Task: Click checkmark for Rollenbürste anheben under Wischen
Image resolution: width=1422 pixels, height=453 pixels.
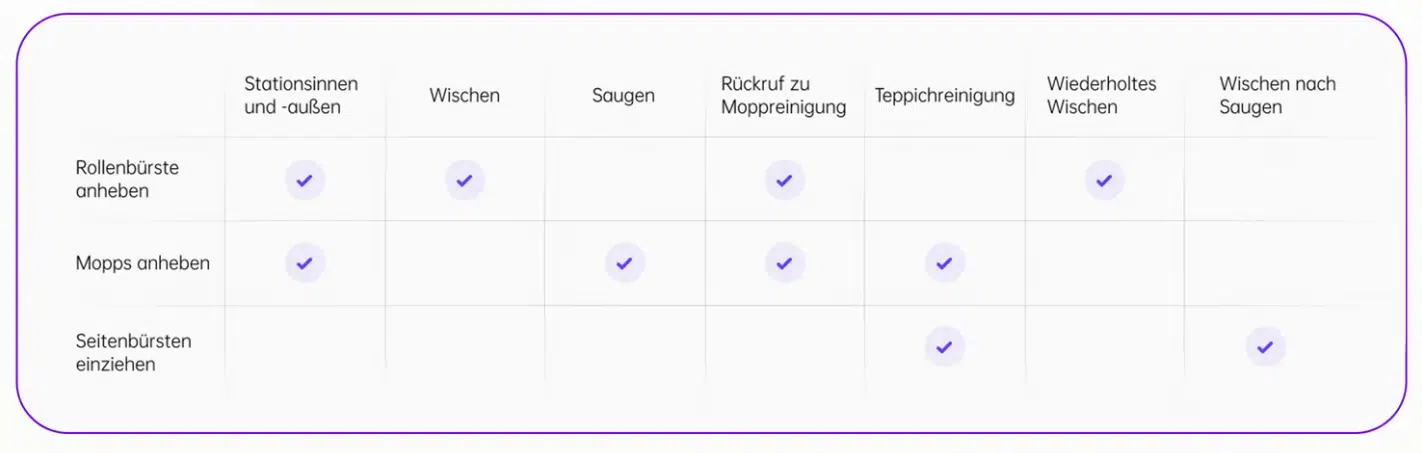Action: (465, 180)
